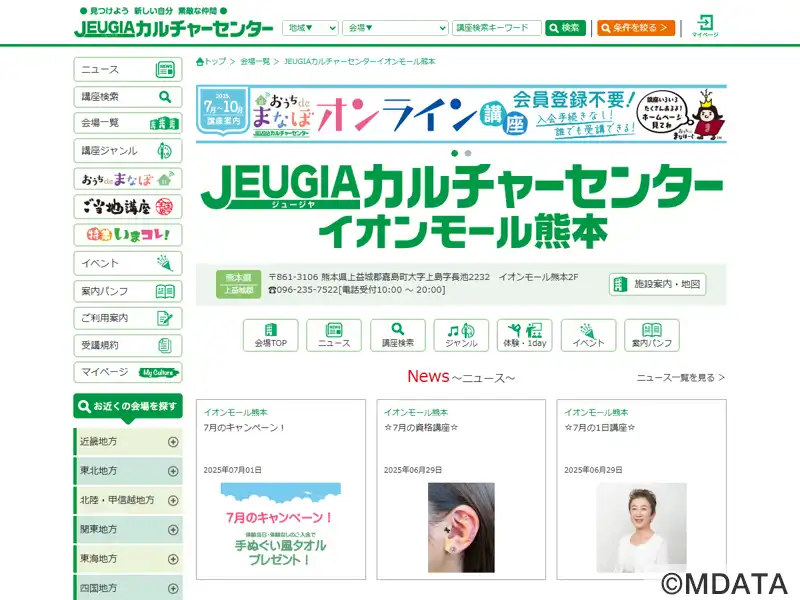Screen dimensions: 800x600
Task: Click the イベント bouquet icon button
Action: coord(588,335)
